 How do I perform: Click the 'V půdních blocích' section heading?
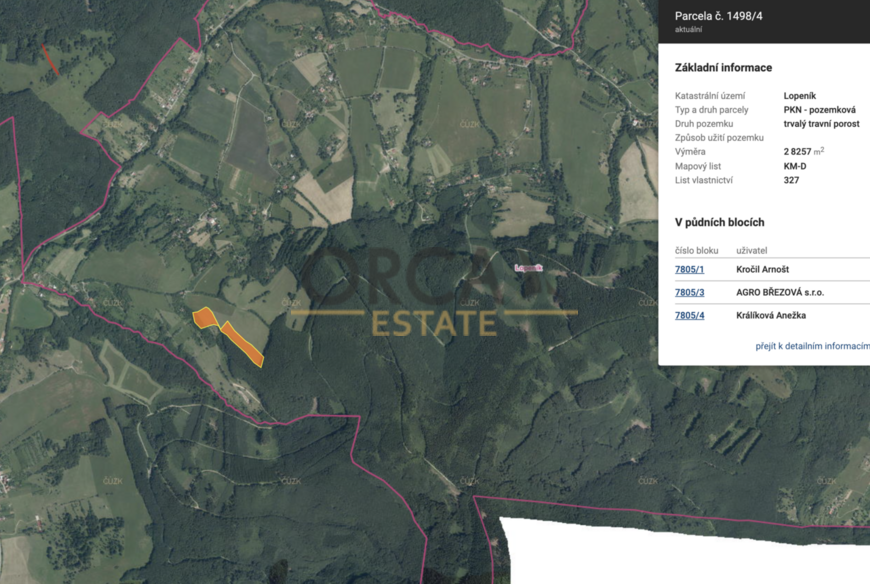click(x=719, y=222)
